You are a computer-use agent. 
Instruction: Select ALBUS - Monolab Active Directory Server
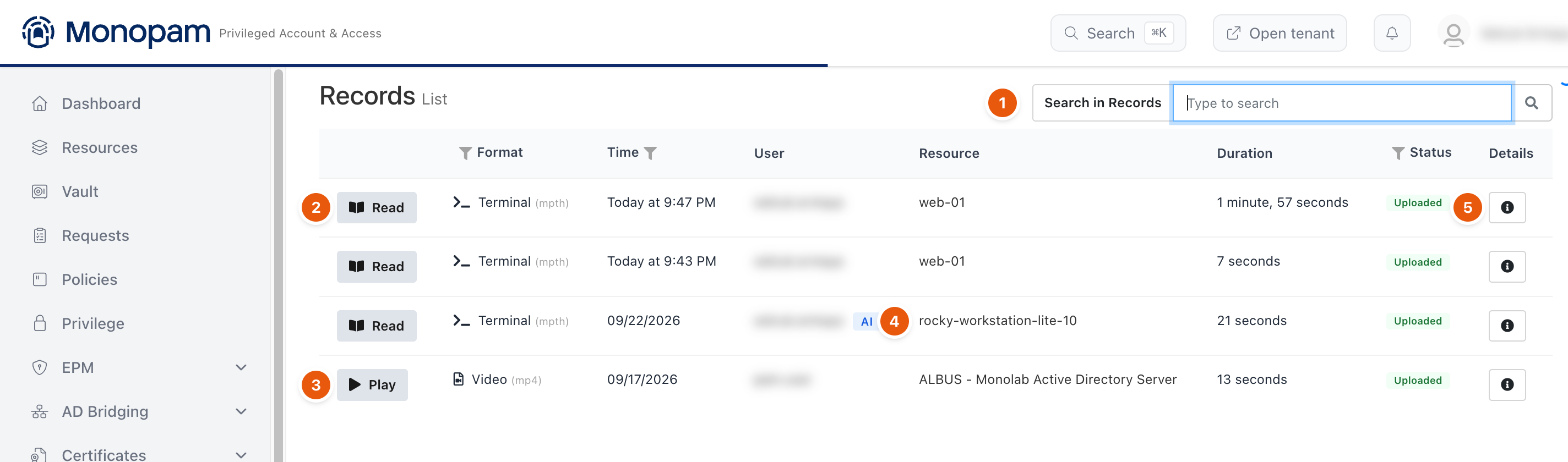1048,380
